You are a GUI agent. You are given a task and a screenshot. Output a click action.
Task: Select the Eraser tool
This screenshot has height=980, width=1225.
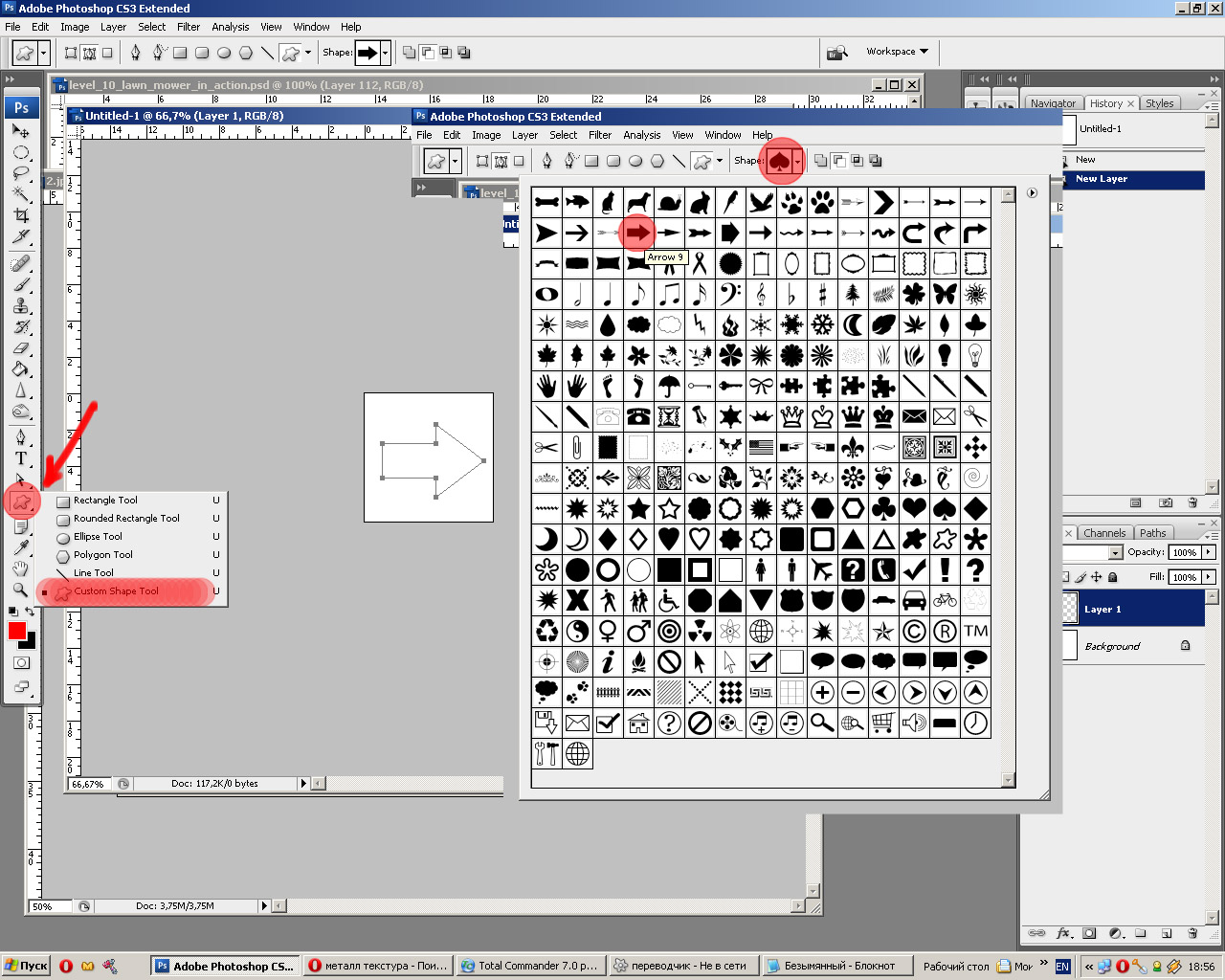pos(21,348)
